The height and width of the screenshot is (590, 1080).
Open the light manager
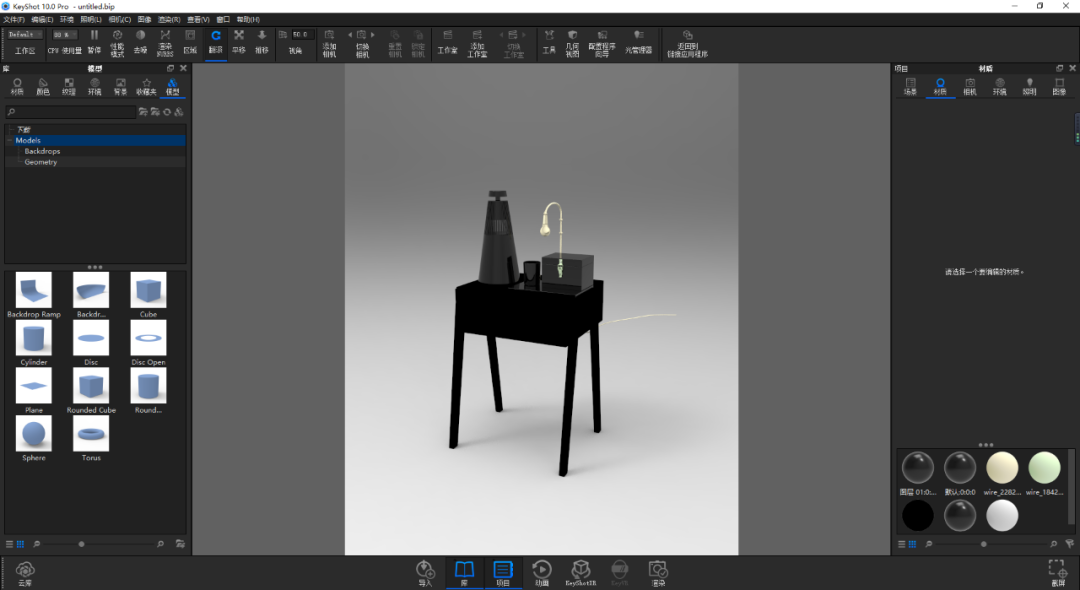(638, 42)
